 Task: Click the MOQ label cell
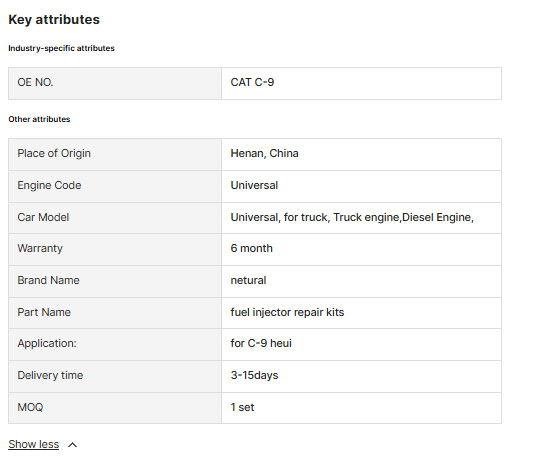pyautogui.click(x=115, y=408)
